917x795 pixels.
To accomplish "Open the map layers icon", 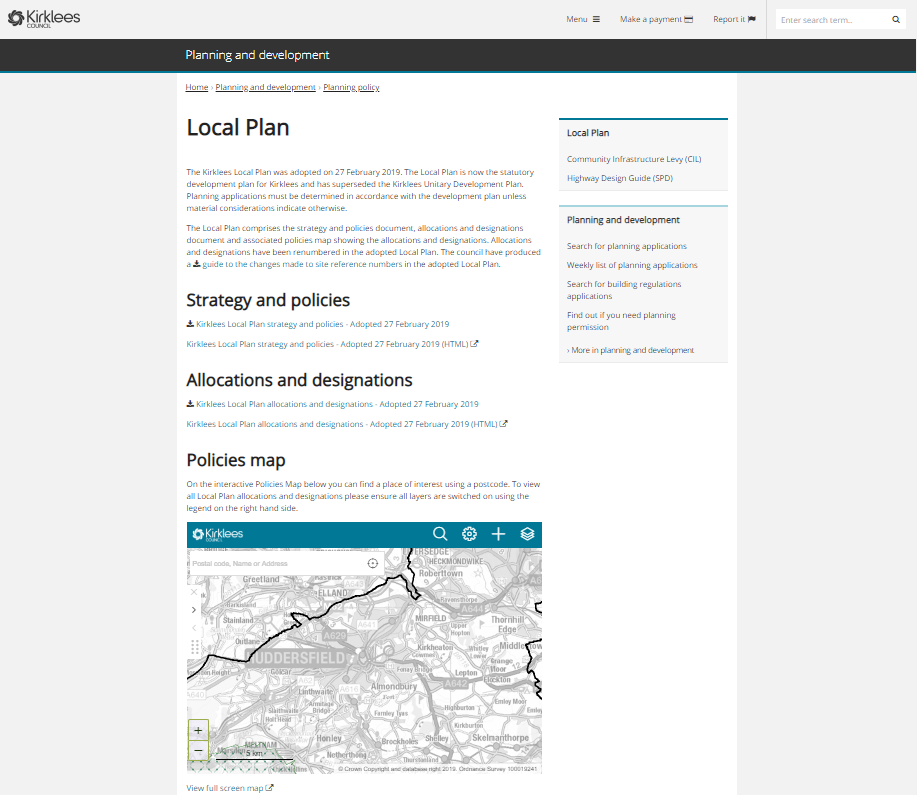I will coord(528,534).
